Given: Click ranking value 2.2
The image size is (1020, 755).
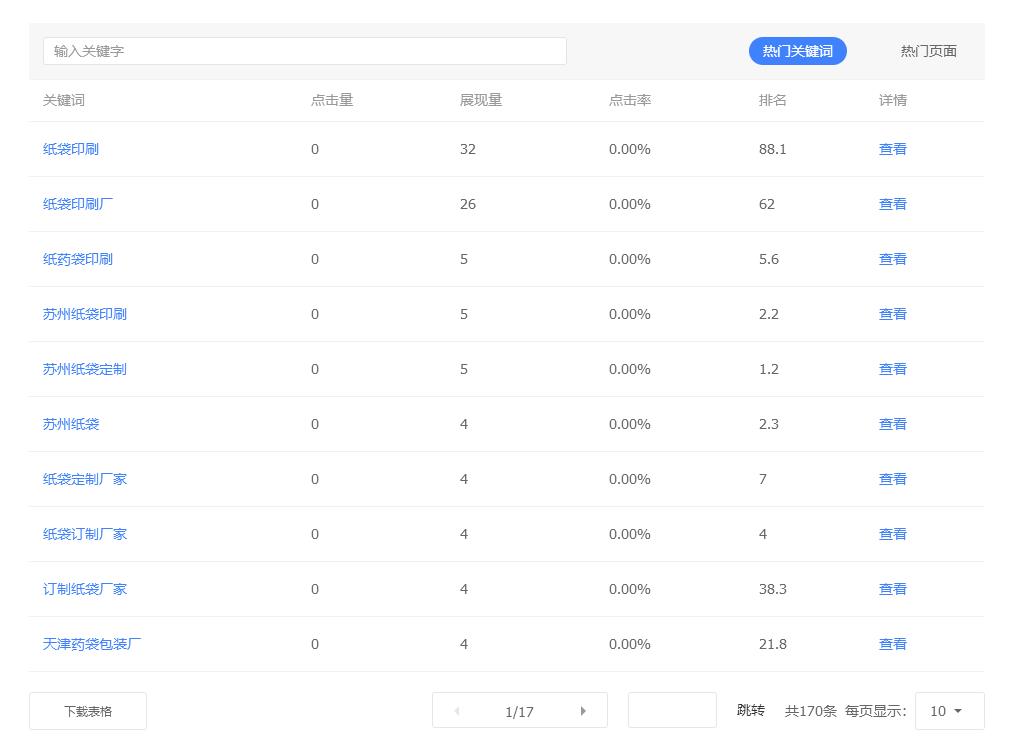Looking at the screenshot, I should pos(769,314).
